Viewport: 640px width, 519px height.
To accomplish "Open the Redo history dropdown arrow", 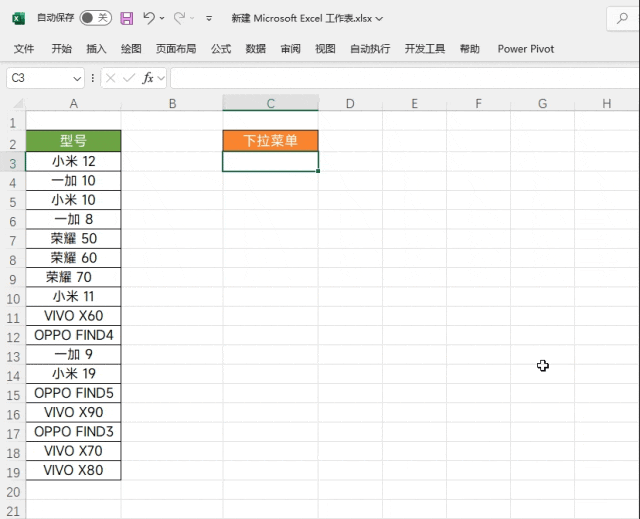I will (192, 18).
